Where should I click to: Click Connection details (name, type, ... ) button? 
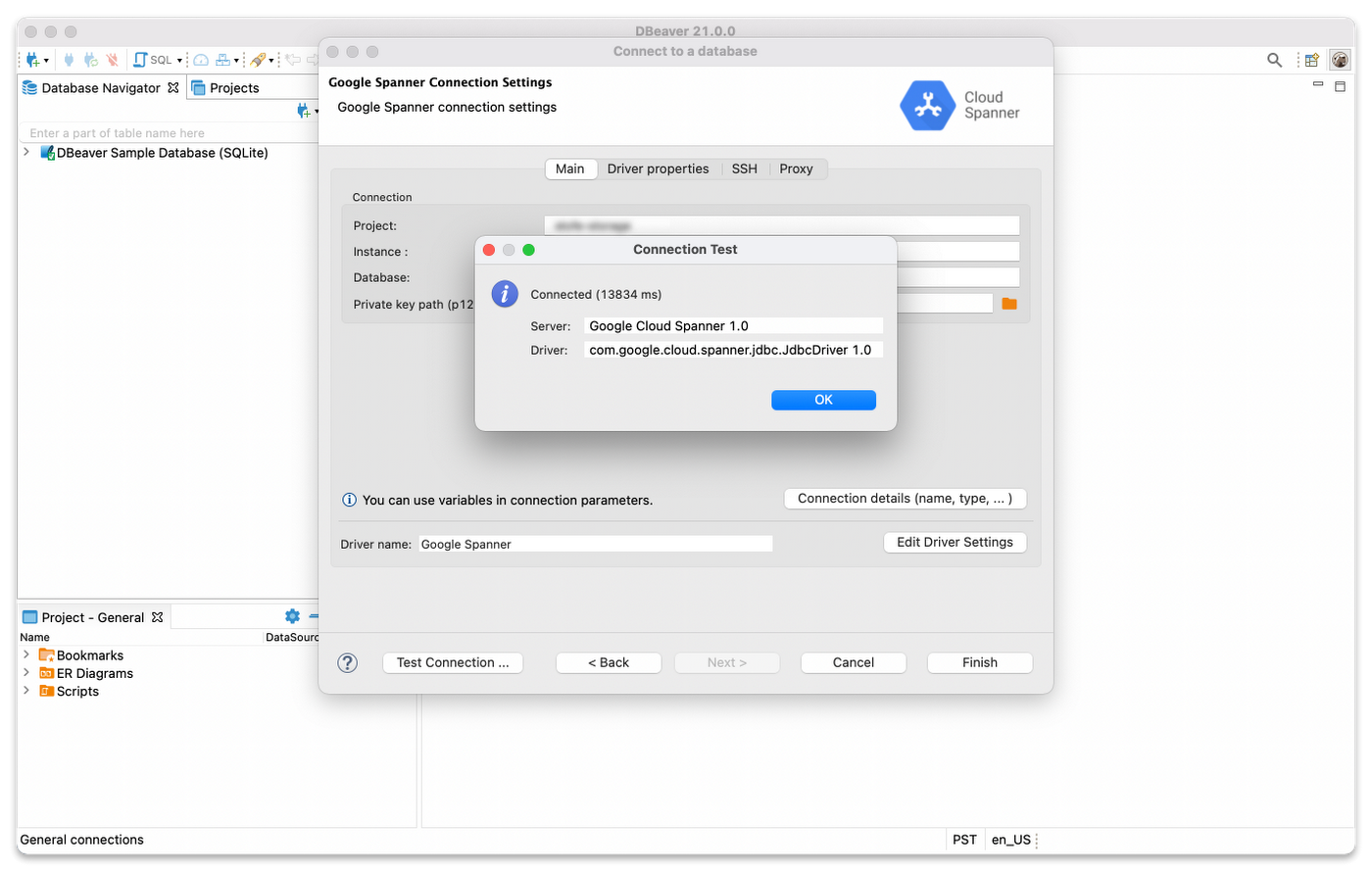click(x=905, y=499)
